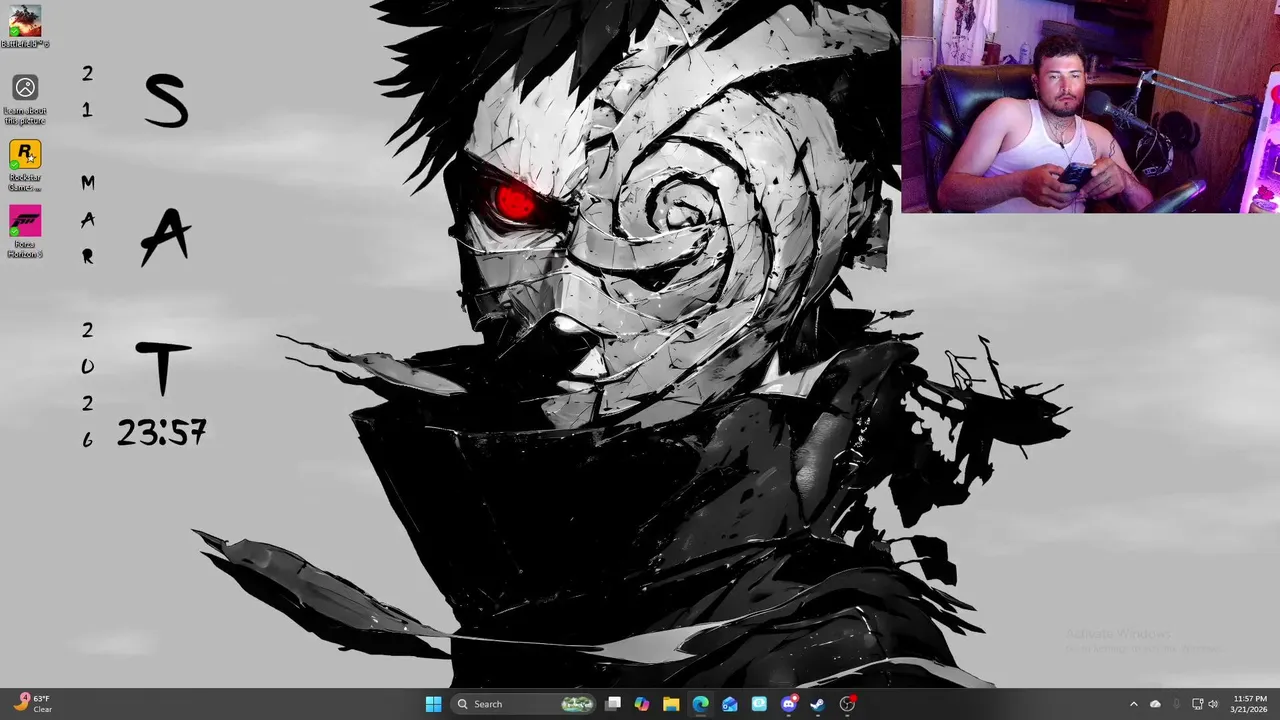Open the Windows Start menu
The image size is (1280, 720).
click(x=433, y=704)
